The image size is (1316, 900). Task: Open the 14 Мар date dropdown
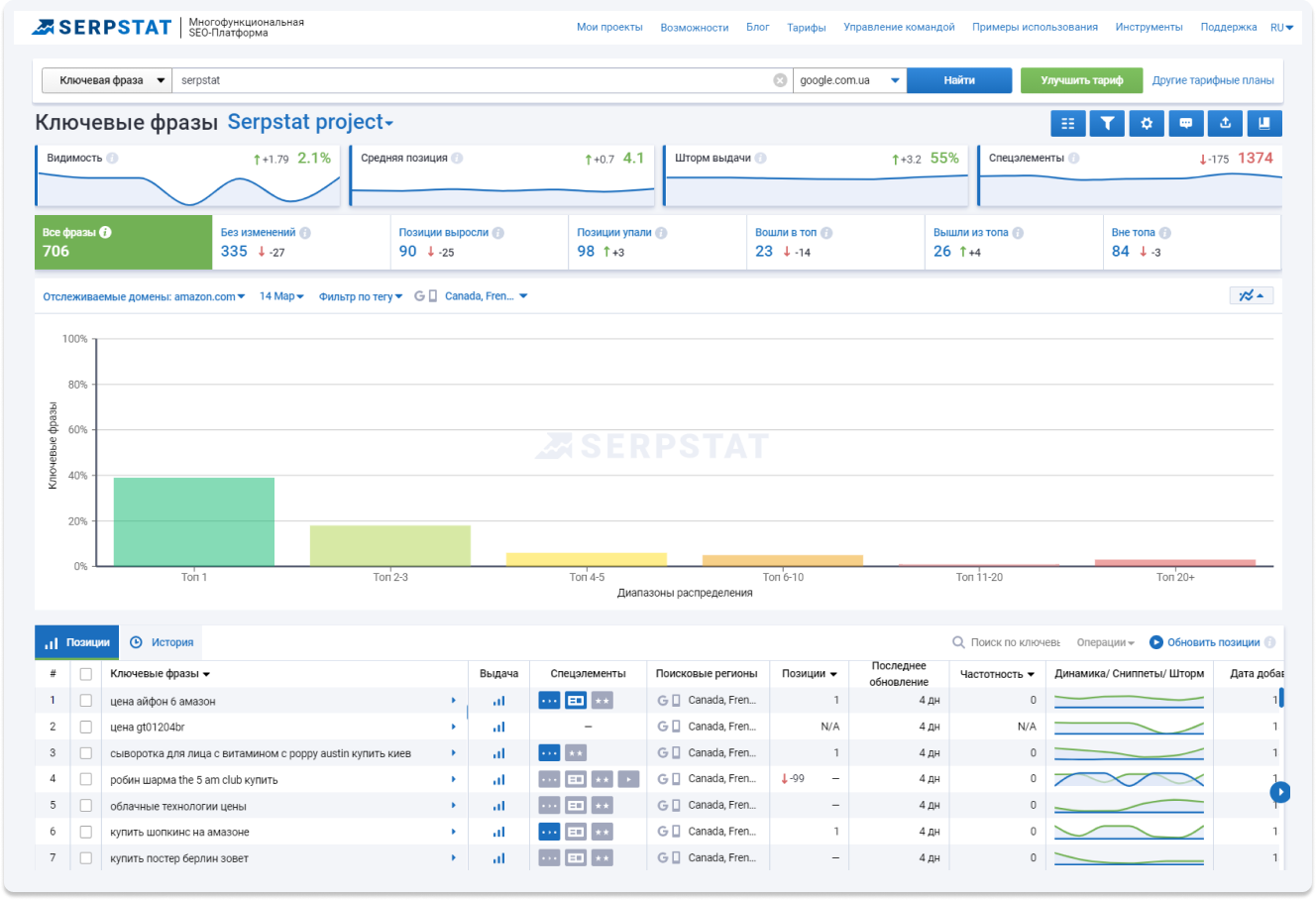[281, 296]
